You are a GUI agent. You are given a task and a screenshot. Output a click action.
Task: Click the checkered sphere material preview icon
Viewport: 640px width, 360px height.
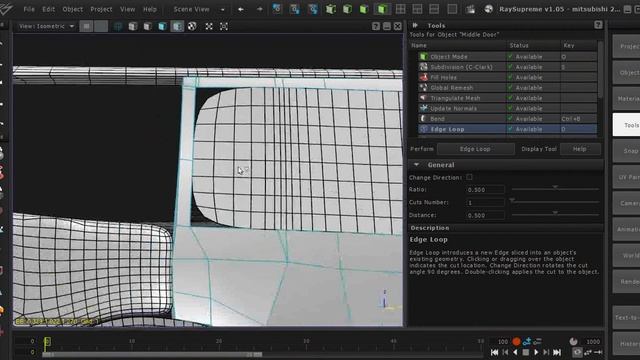(192, 27)
